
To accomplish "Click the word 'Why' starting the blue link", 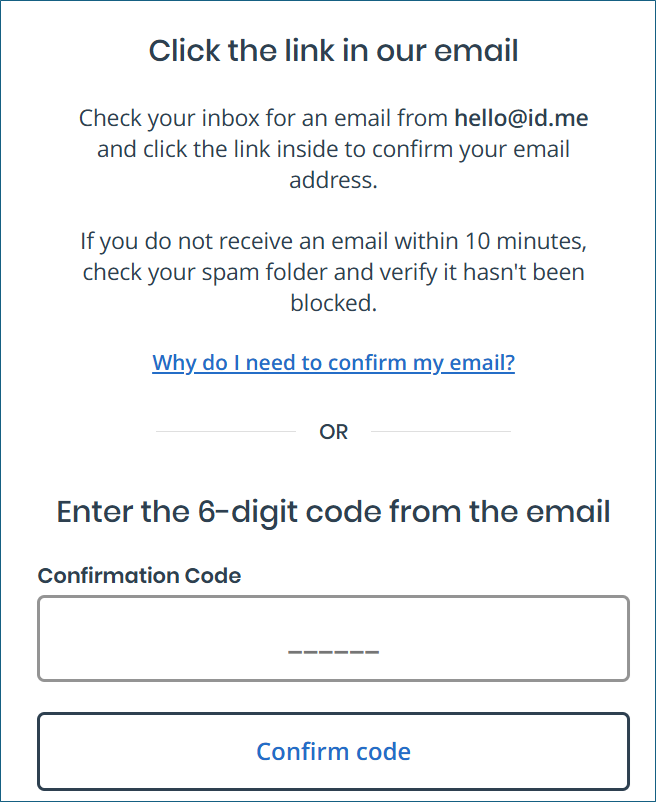I will 174,363.
